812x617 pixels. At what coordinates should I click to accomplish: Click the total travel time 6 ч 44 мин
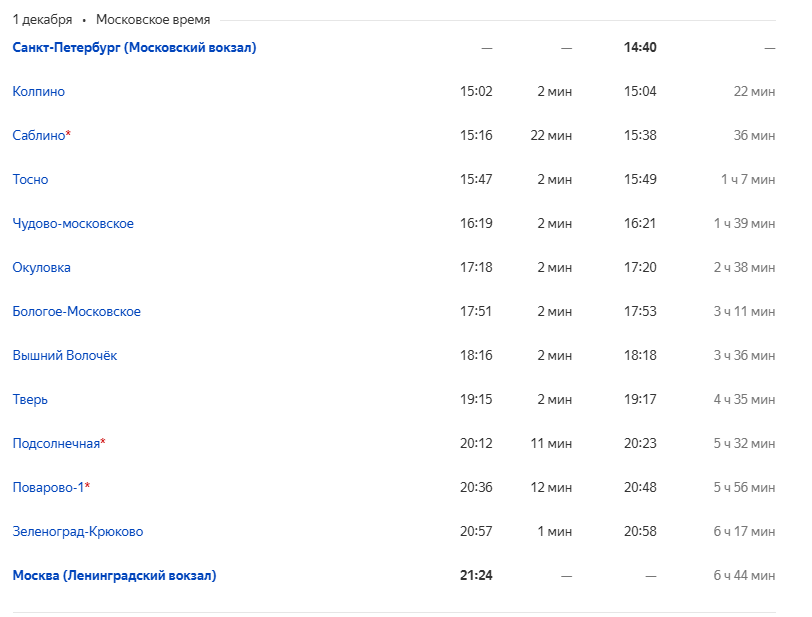coord(744,575)
